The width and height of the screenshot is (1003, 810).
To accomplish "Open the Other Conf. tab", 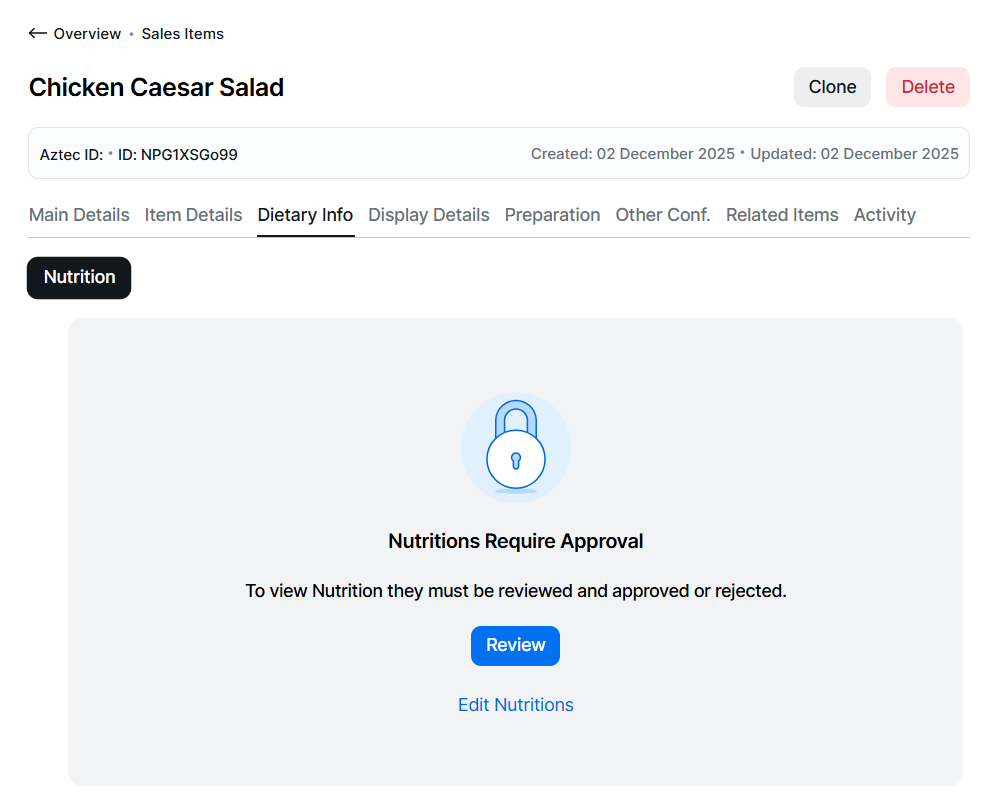I will click(x=663, y=215).
